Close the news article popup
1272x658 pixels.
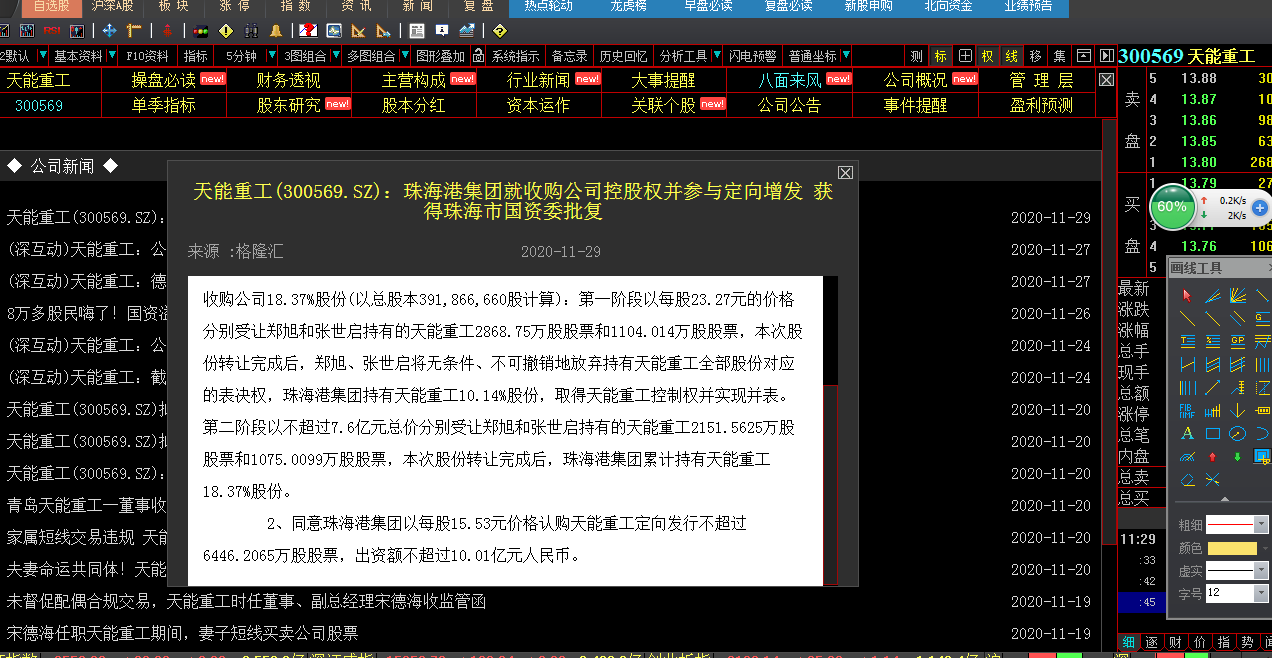(845, 173)
